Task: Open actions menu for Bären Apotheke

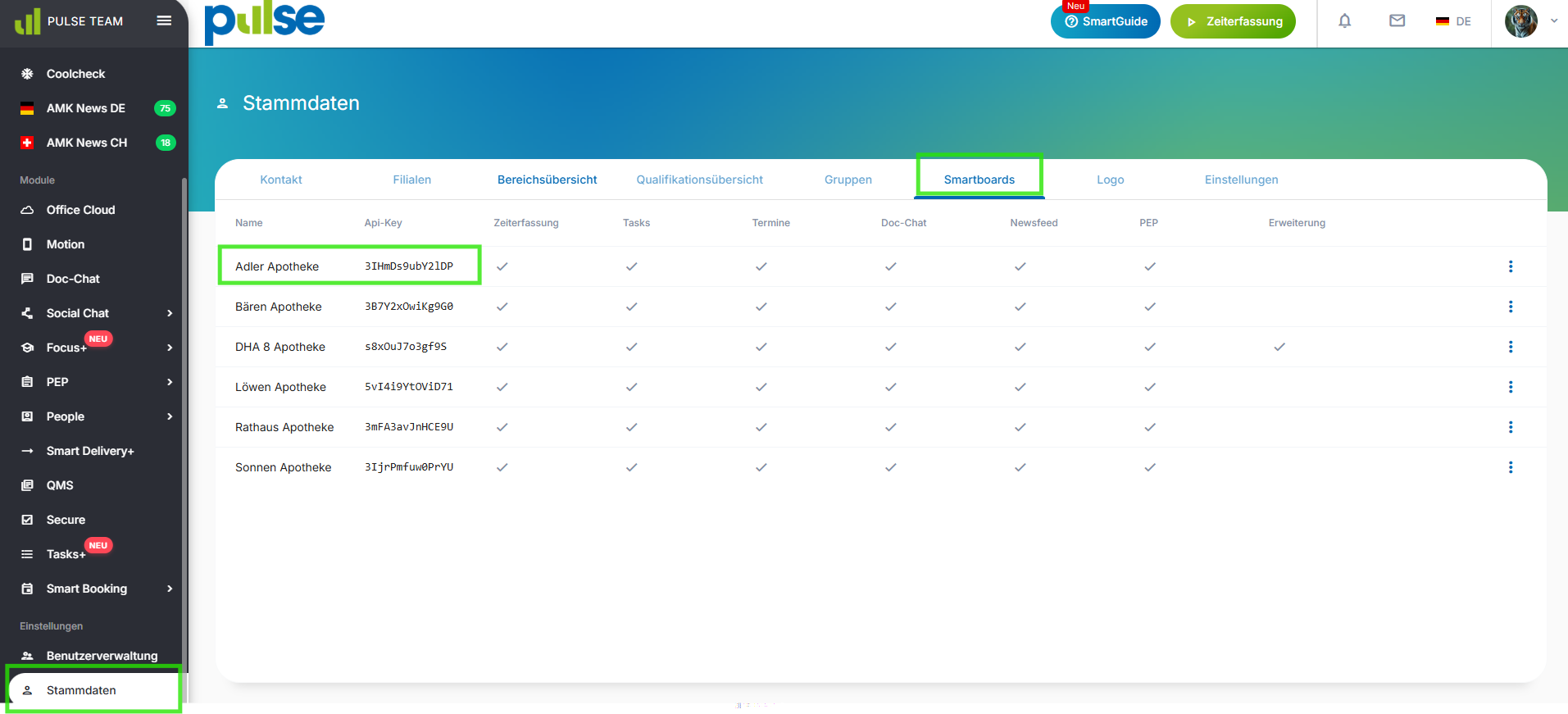Action: tap(1511, 307)
